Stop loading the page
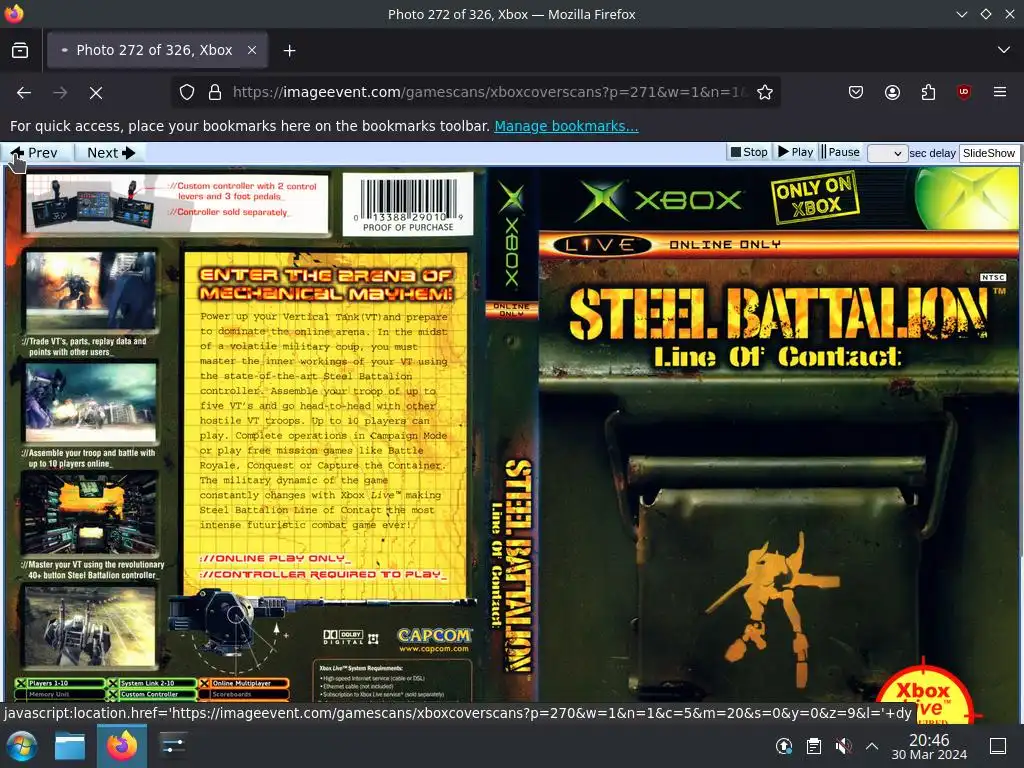Screen dimensions: 1024x768 pos(96,93)
